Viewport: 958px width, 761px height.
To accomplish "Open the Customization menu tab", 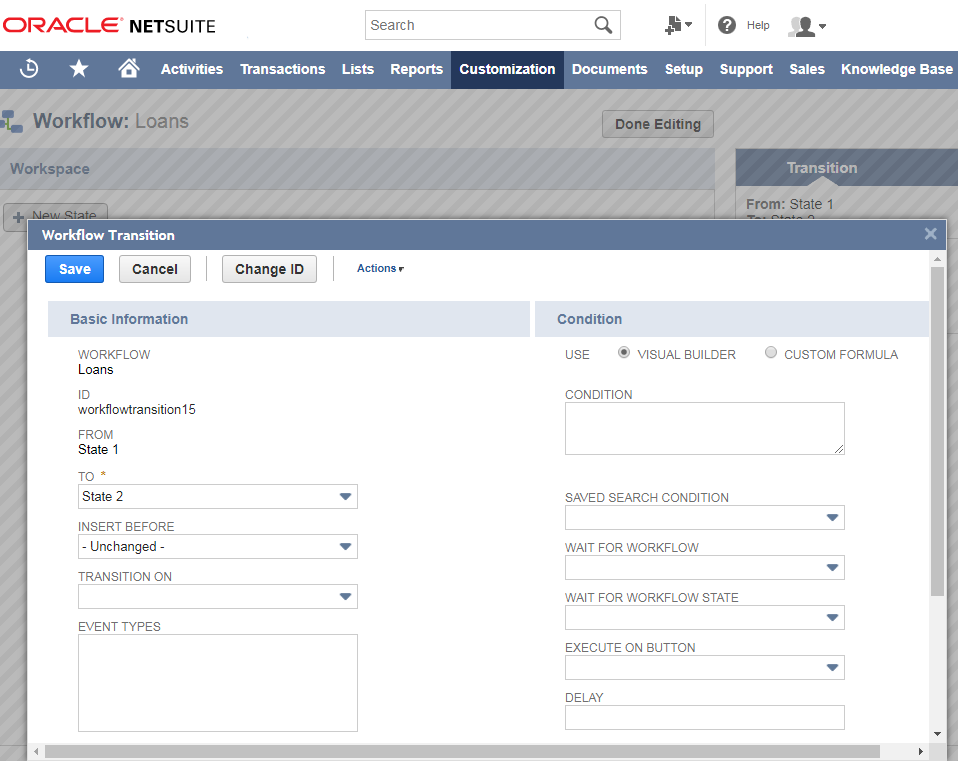I will click(x=506, y=69).
